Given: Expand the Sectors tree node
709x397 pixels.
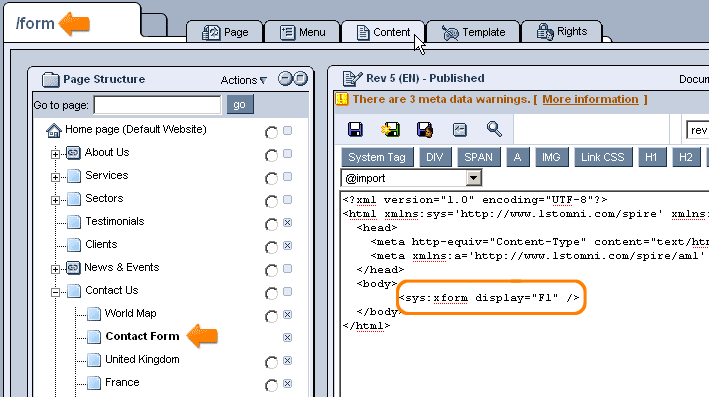Looking at the screenshot, I should click(x=55, y=200).
